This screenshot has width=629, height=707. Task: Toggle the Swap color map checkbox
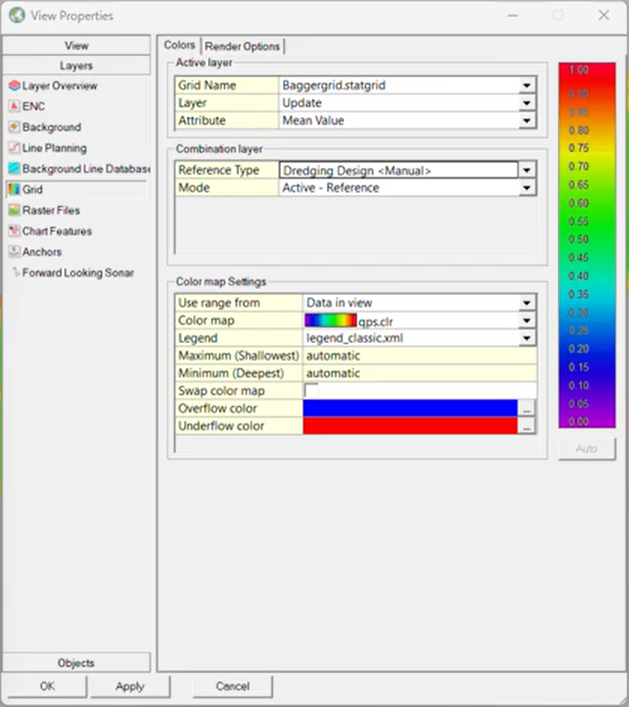311,390
